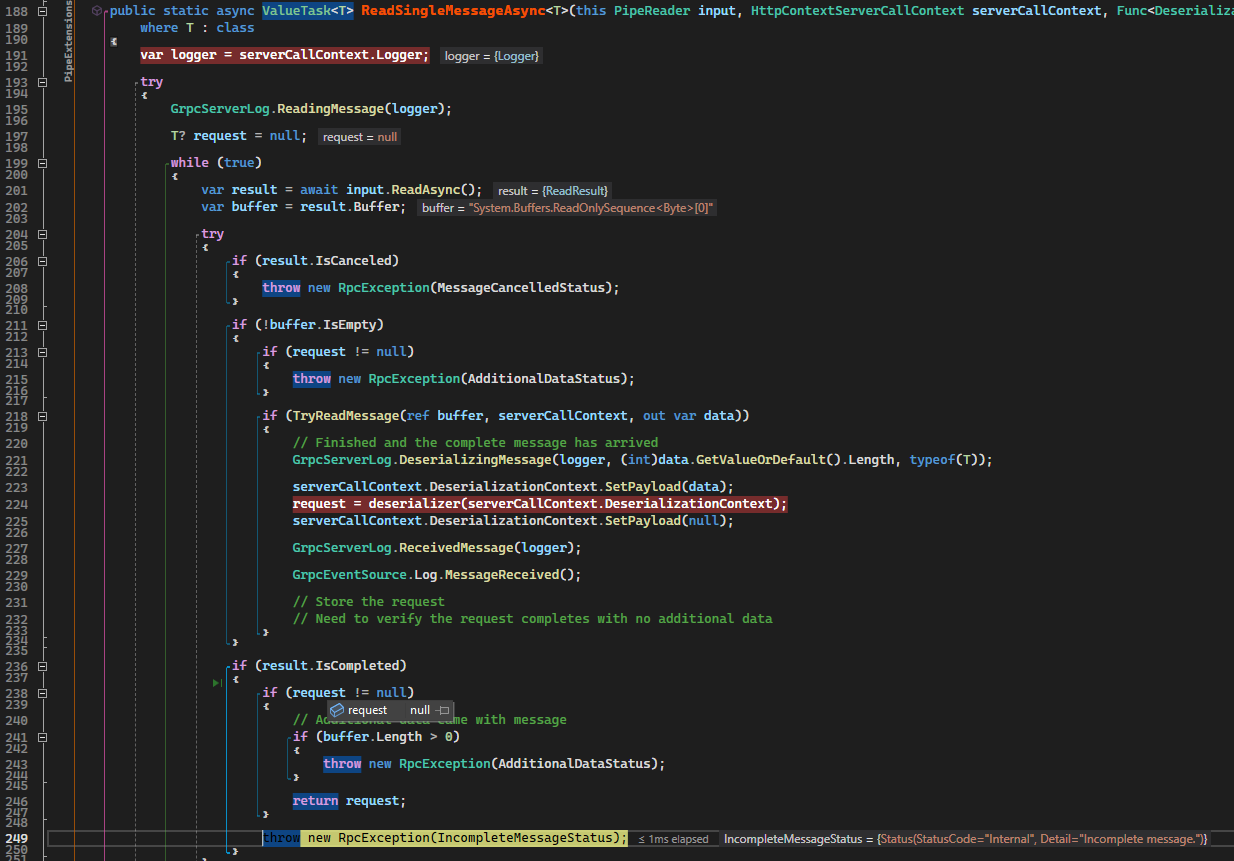Click the elapsed-time PerfTip showing 1ms
The height and width of the screenshot is (861, 1234).
[674, 838]
